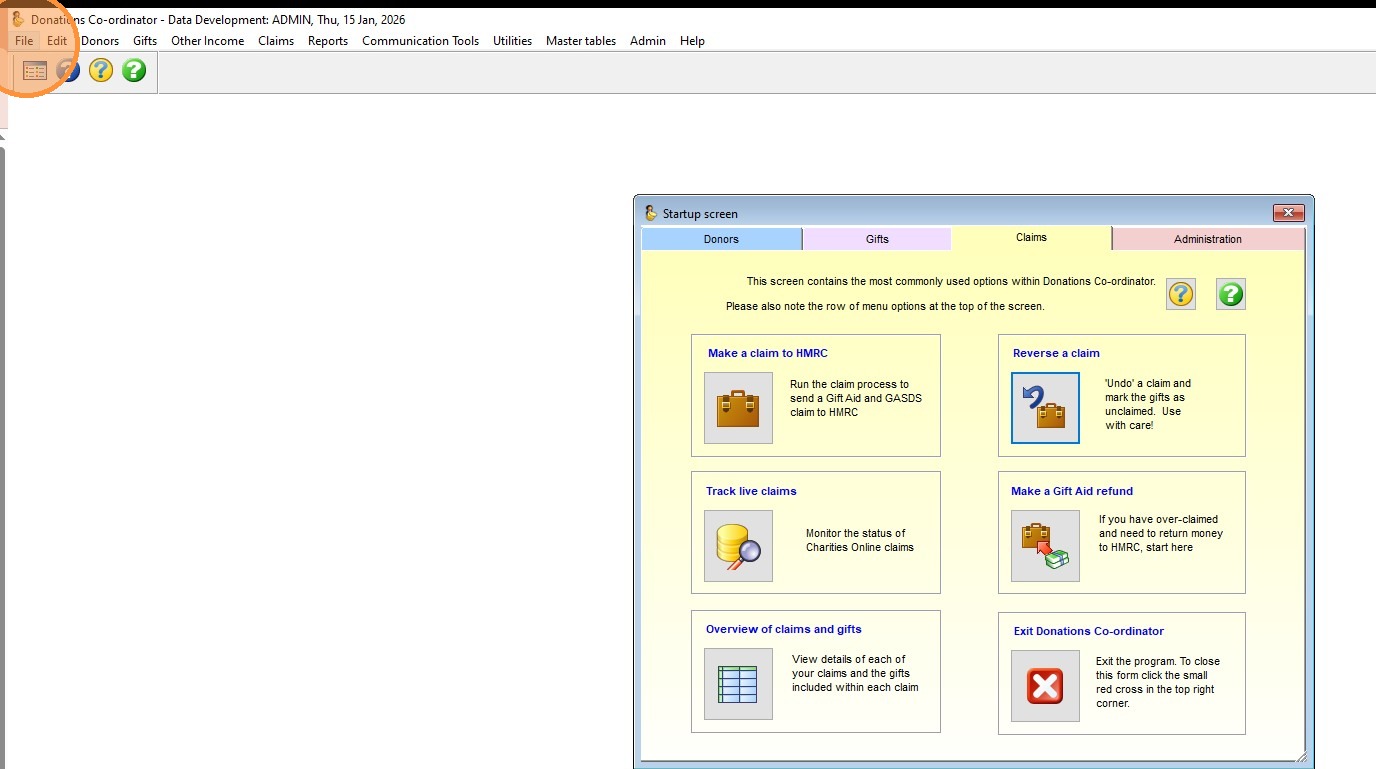Open the Utilities menu

click(x=512, y=41)
